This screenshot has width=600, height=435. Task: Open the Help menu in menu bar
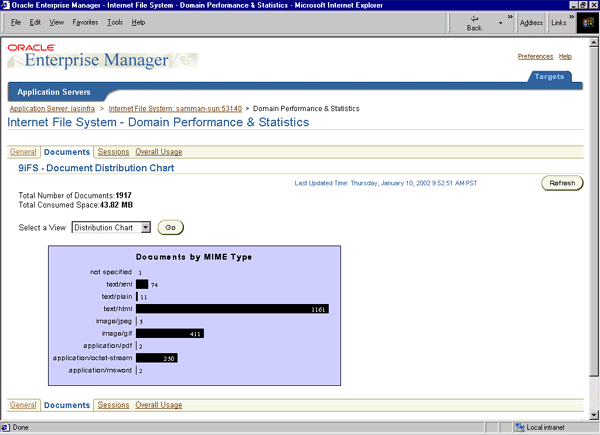[x=138, y=23]
